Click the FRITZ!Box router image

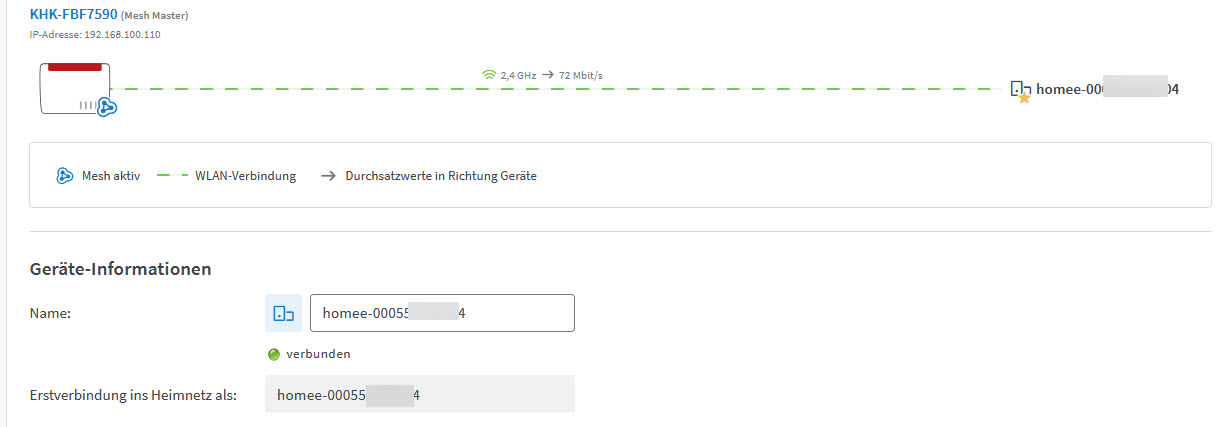click(x=73, y=86)
